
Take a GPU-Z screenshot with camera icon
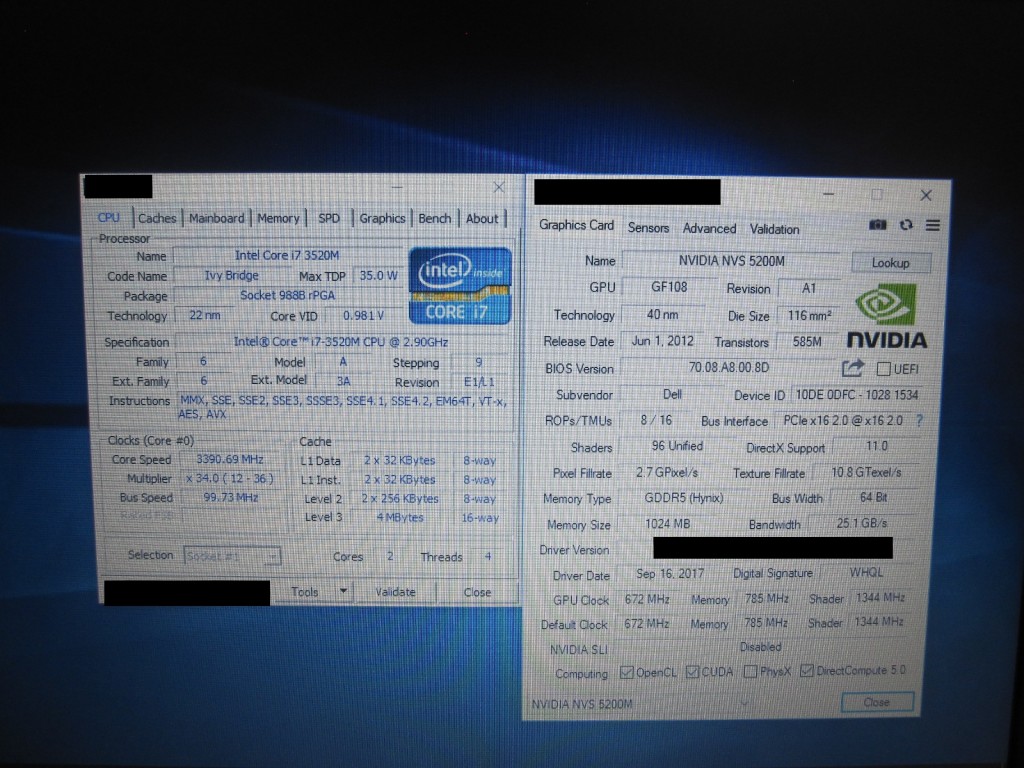click(x=877, y=226)
